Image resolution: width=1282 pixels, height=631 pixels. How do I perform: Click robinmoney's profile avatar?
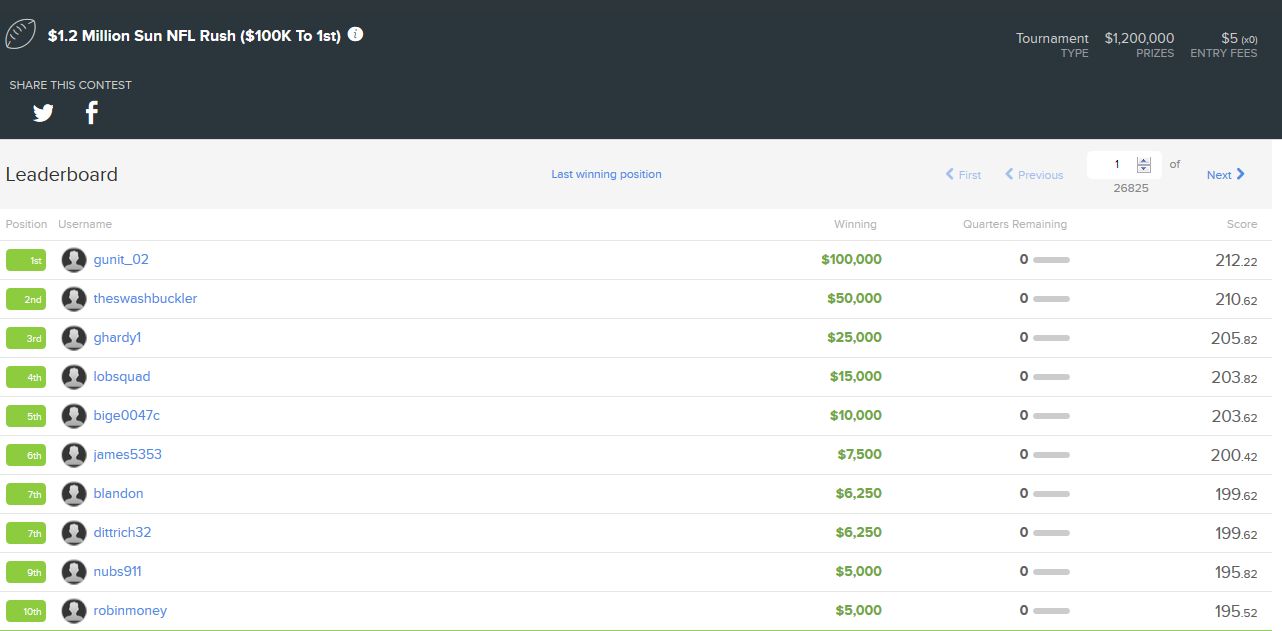tap(74, 611)
